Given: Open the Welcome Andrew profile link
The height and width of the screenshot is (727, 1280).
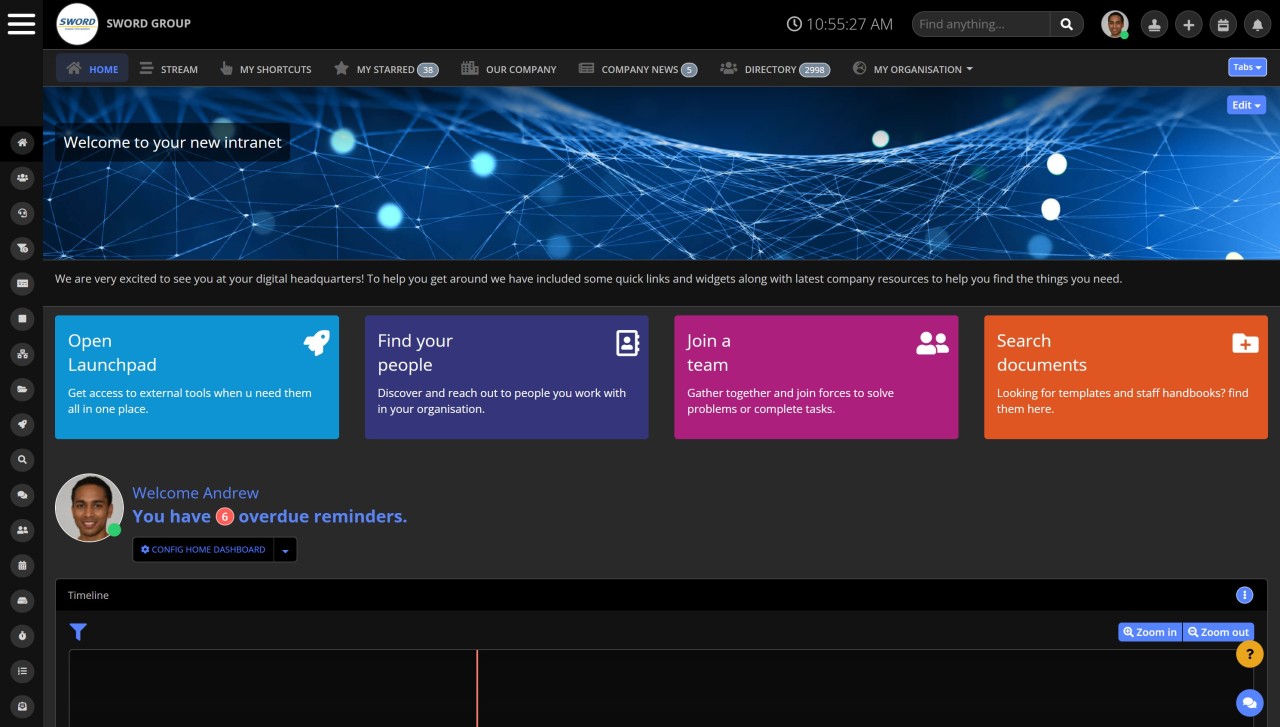Looking at the screenshot, I should point(195,493).
